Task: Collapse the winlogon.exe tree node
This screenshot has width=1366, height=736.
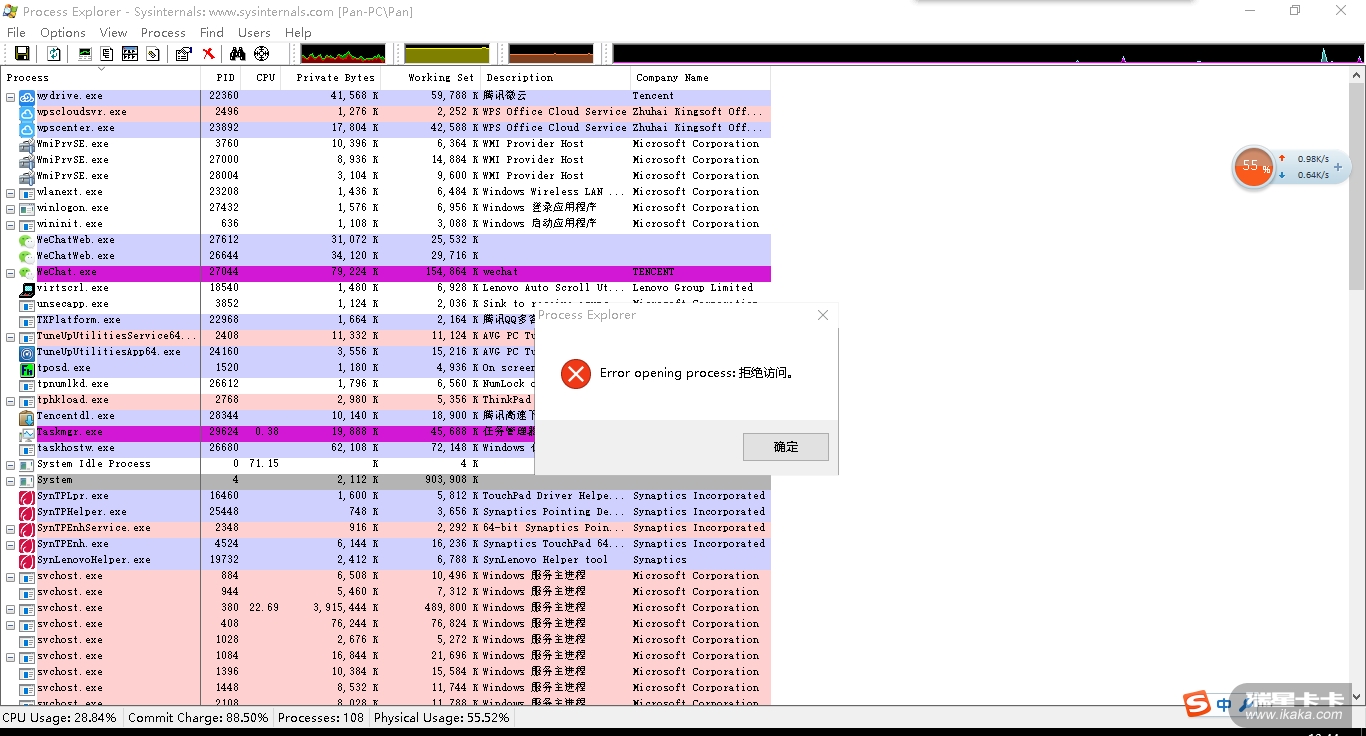Action: 11,208
